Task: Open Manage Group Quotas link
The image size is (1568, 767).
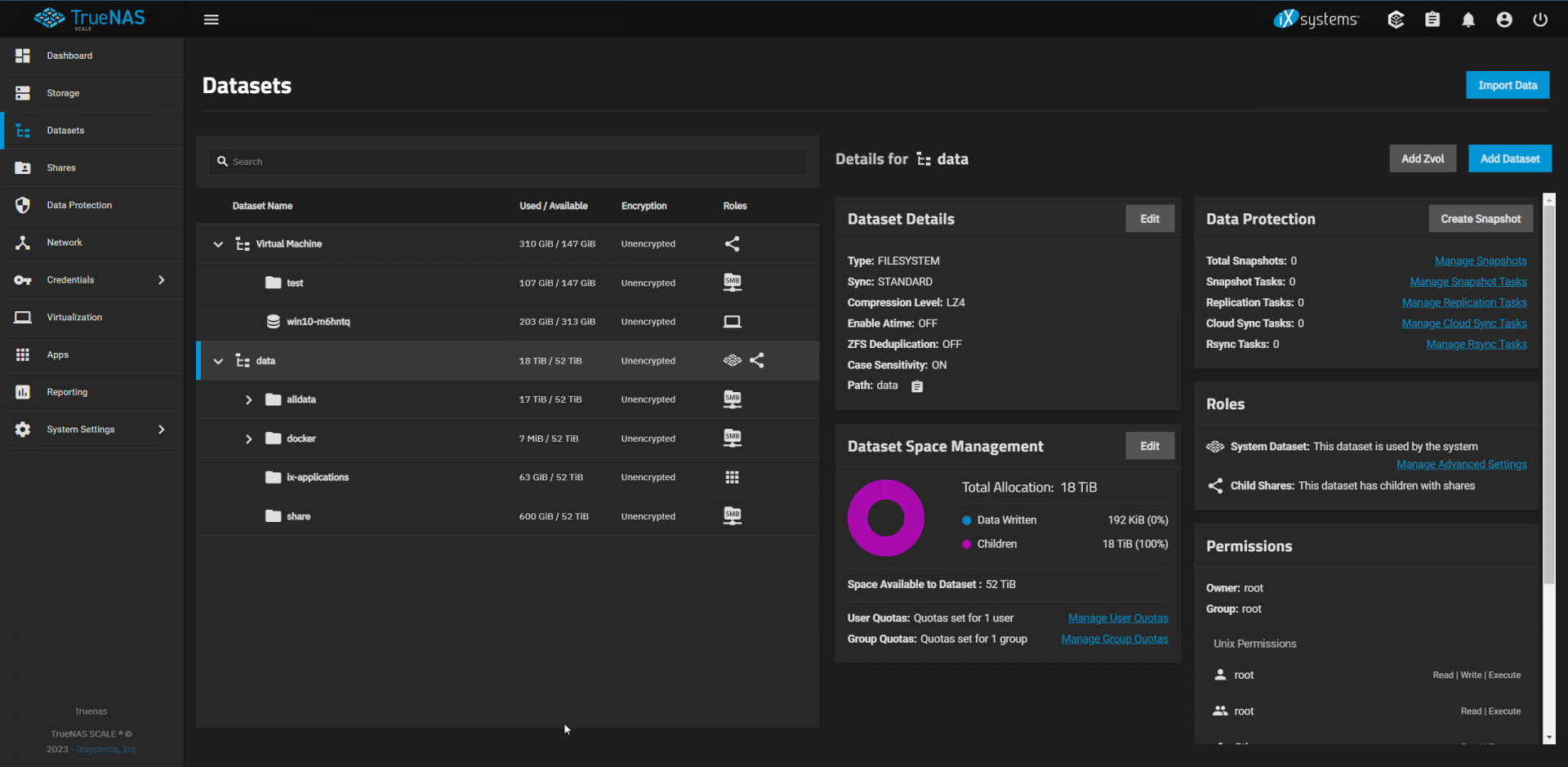Action: click(1115, 639)
